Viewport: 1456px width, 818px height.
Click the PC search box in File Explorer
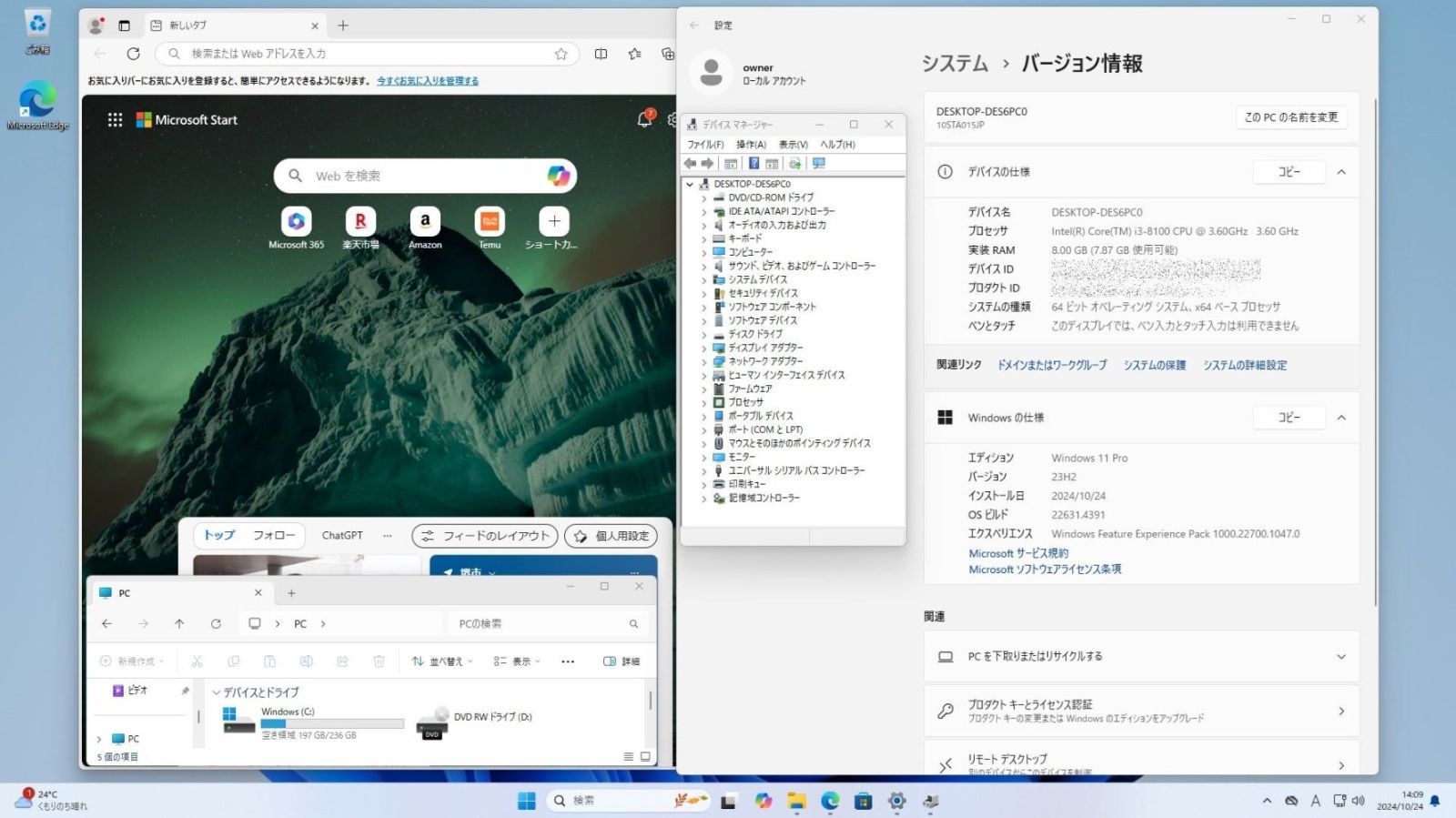[x=548, y=623]
